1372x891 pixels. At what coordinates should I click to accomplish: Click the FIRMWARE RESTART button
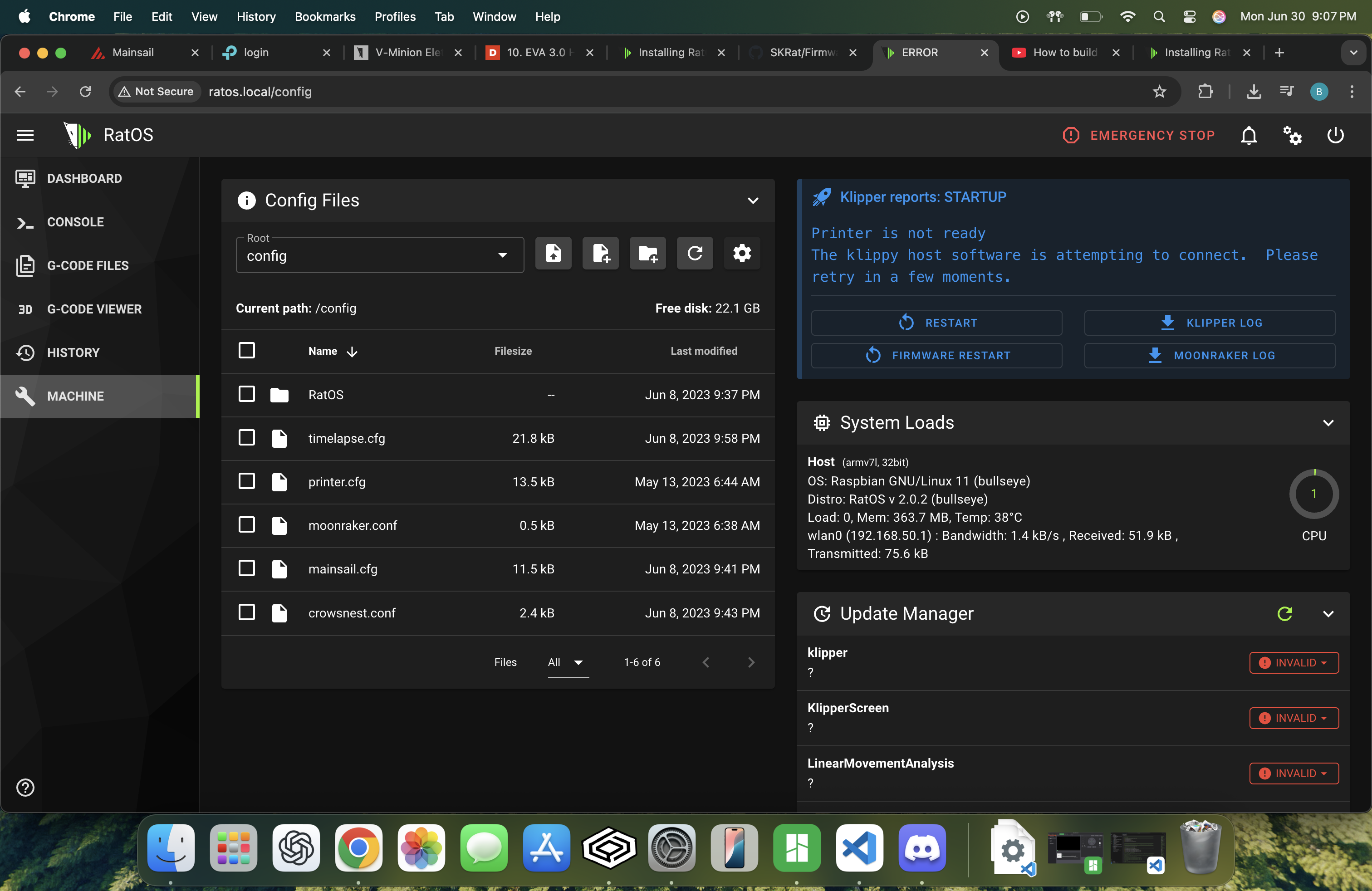[x=936, y=356]
